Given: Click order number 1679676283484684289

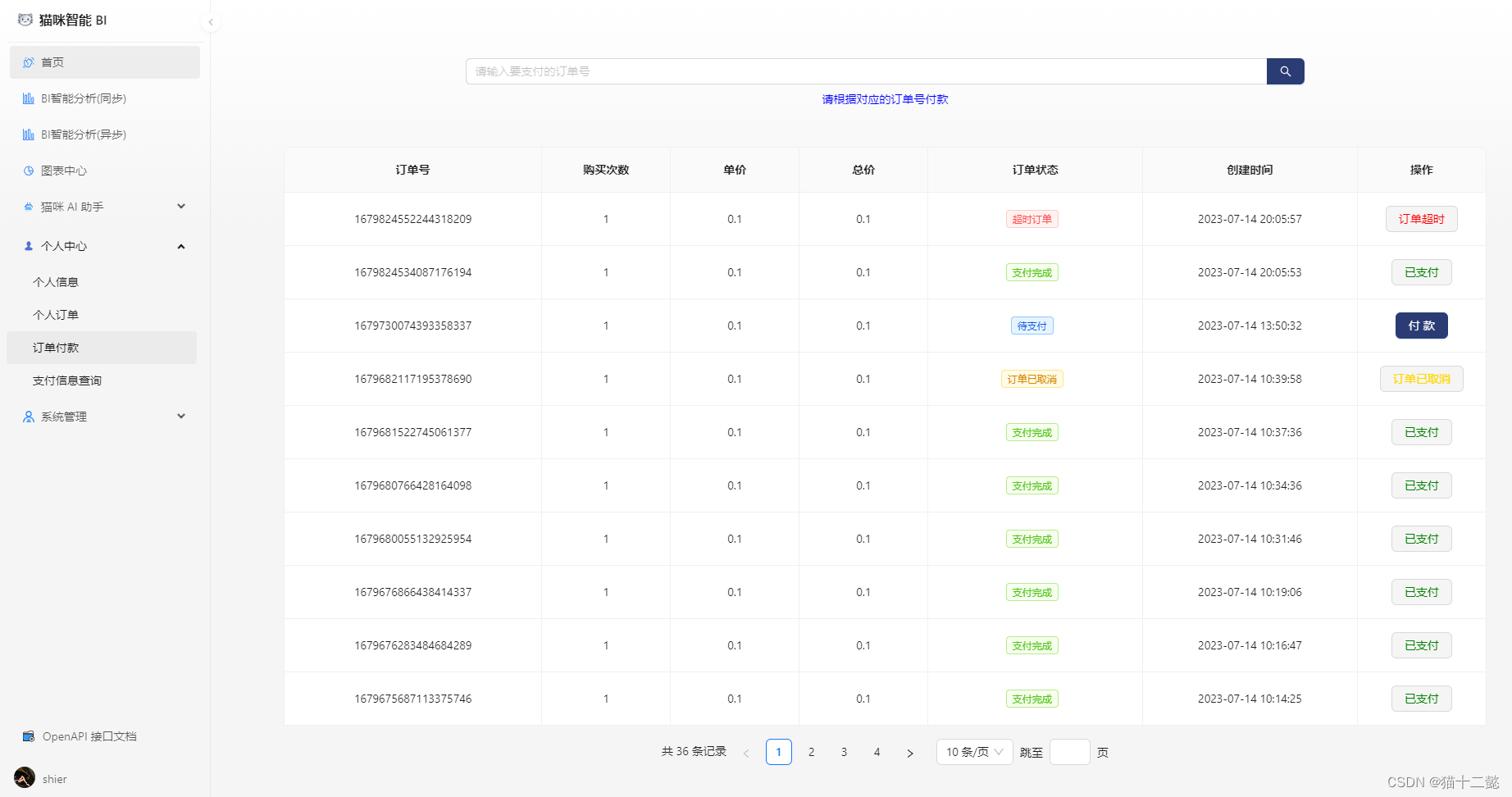Looking at the screenshot, I should click(x=413, y=645).
